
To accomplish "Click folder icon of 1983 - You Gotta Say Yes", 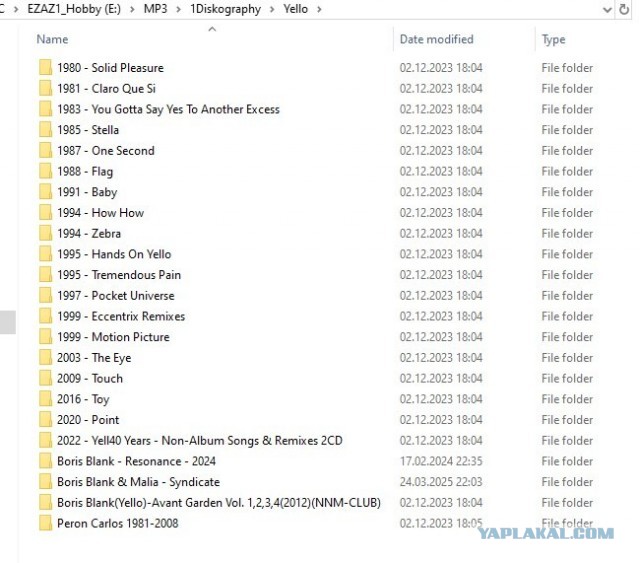I will 45,109.
